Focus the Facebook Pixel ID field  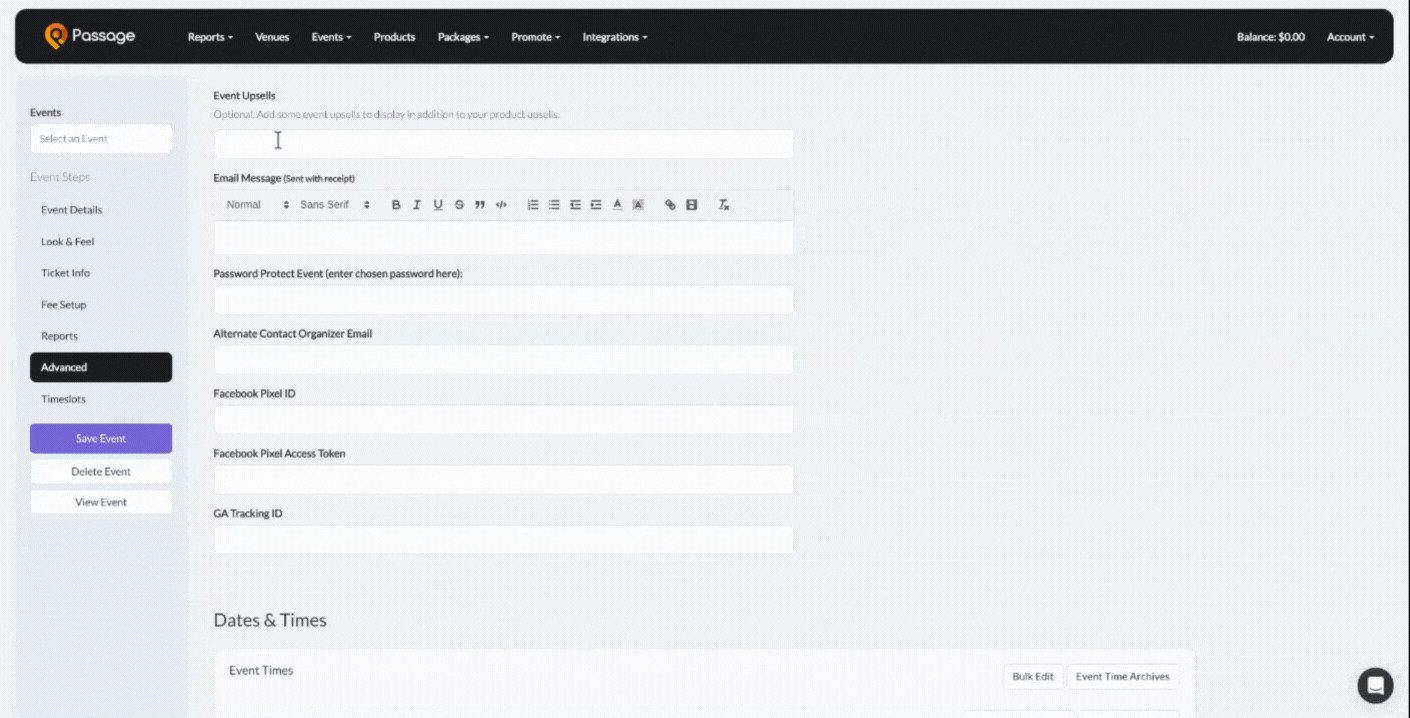[x=503, y=420]
